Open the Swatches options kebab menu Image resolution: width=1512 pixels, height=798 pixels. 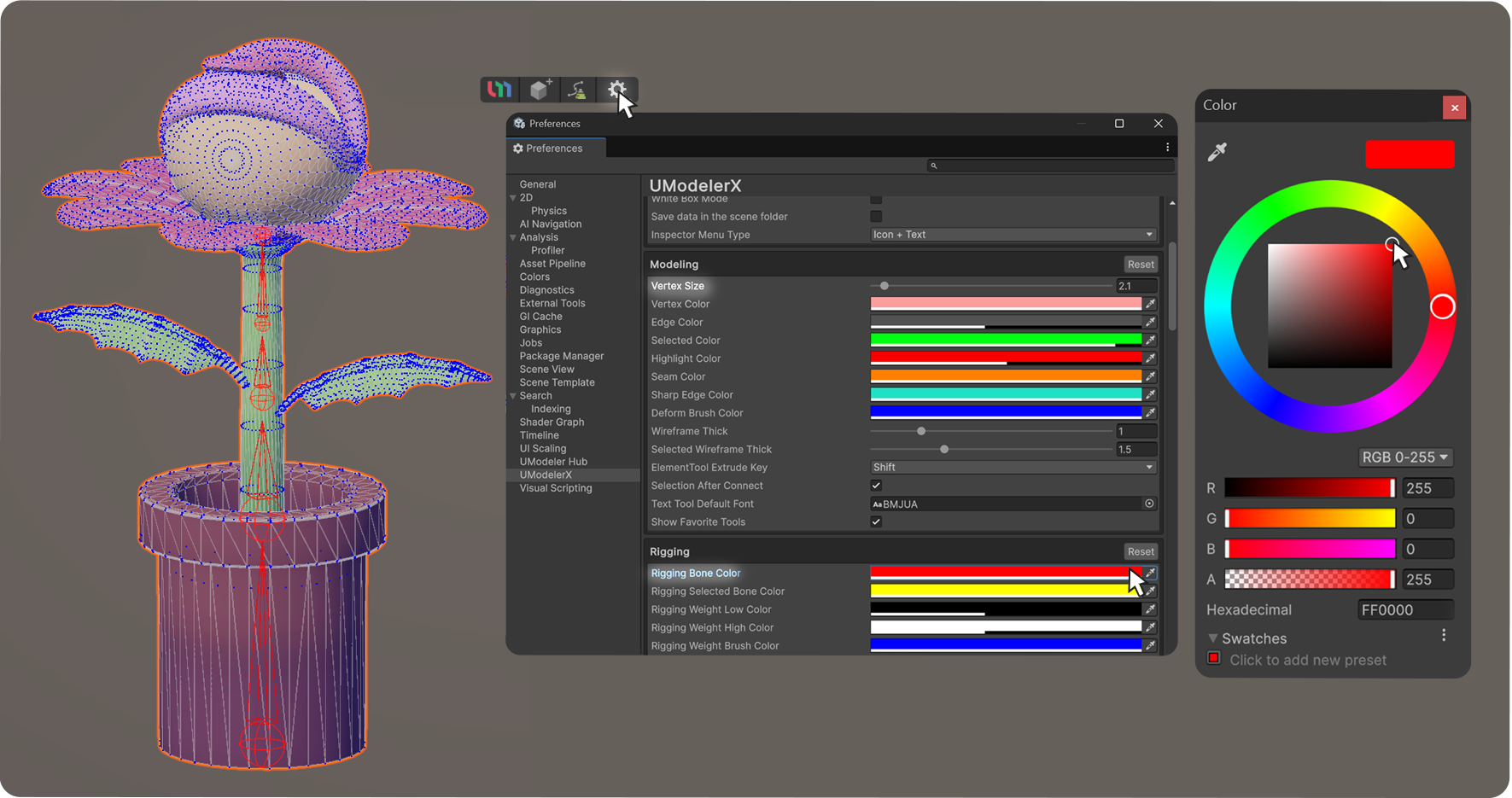(x=1444, y=635)
